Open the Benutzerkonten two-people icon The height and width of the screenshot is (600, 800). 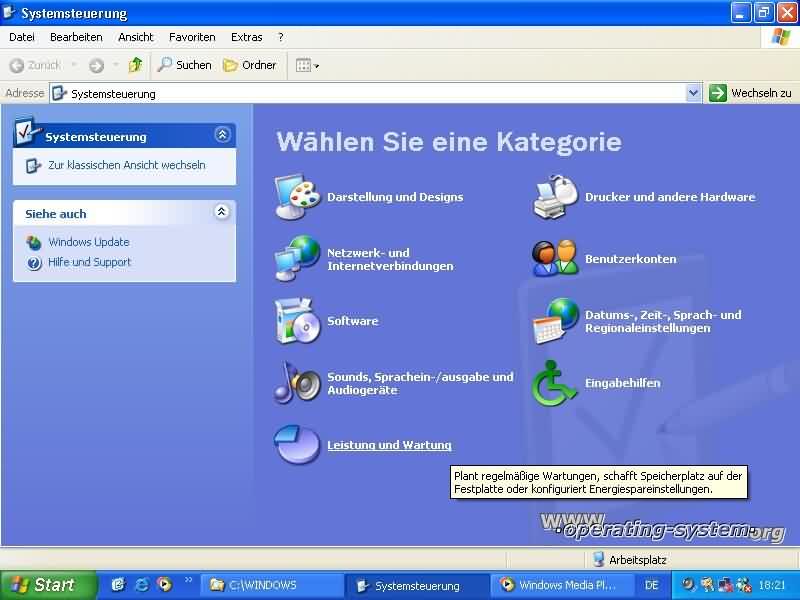(555, 259)
